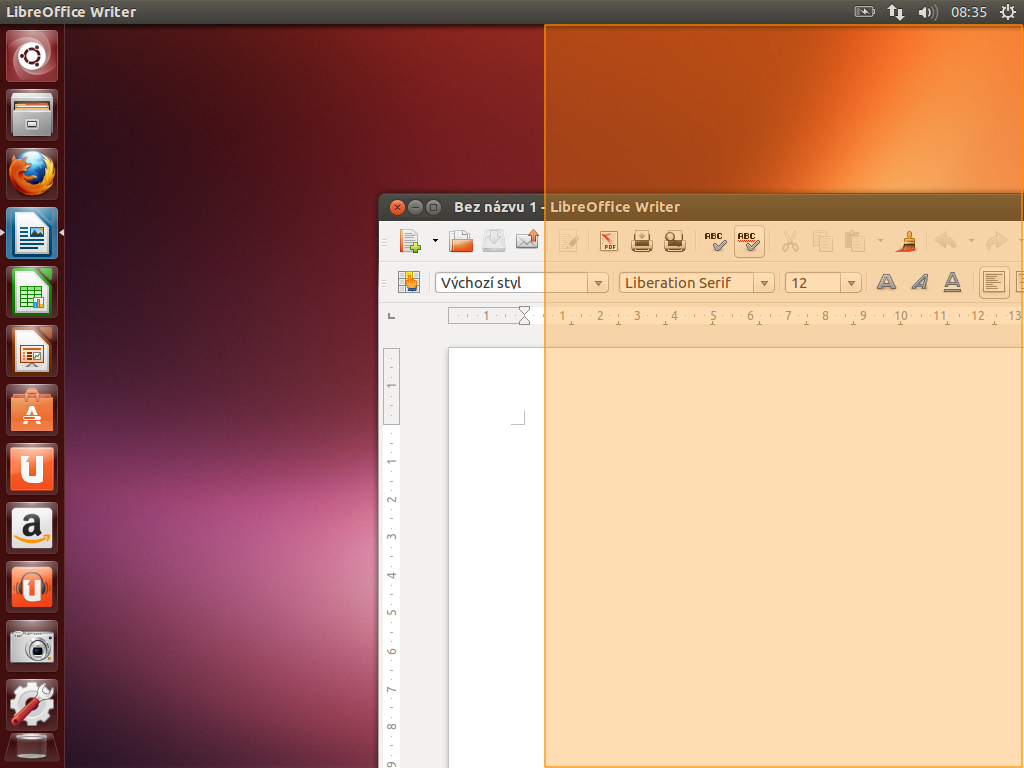Image resolution: width=1024 pixels, height=768 pixels.
Task: Click the paragraph style field 'Výchozí styl'
Action: (x=511, y=283)
